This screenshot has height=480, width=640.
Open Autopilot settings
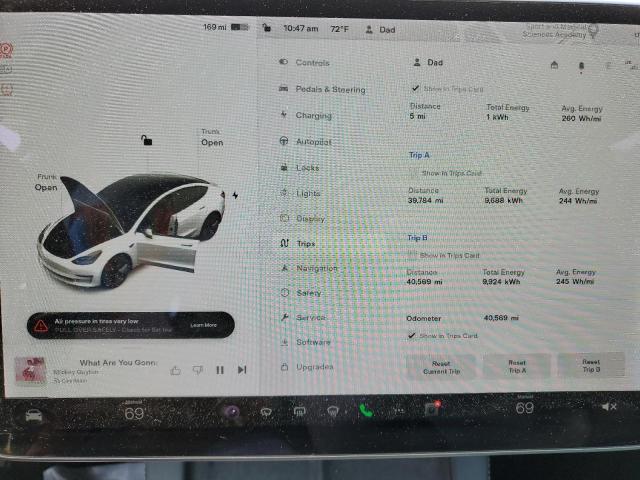coord(305,142)
